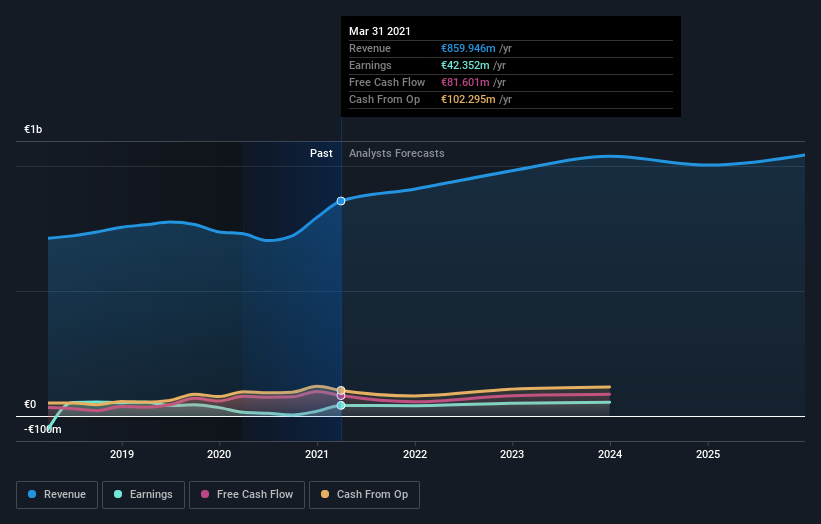The image size is (821, 524).
Task: Click the Mar 31 2021 tooltip date
Action: tap(380, 31)
